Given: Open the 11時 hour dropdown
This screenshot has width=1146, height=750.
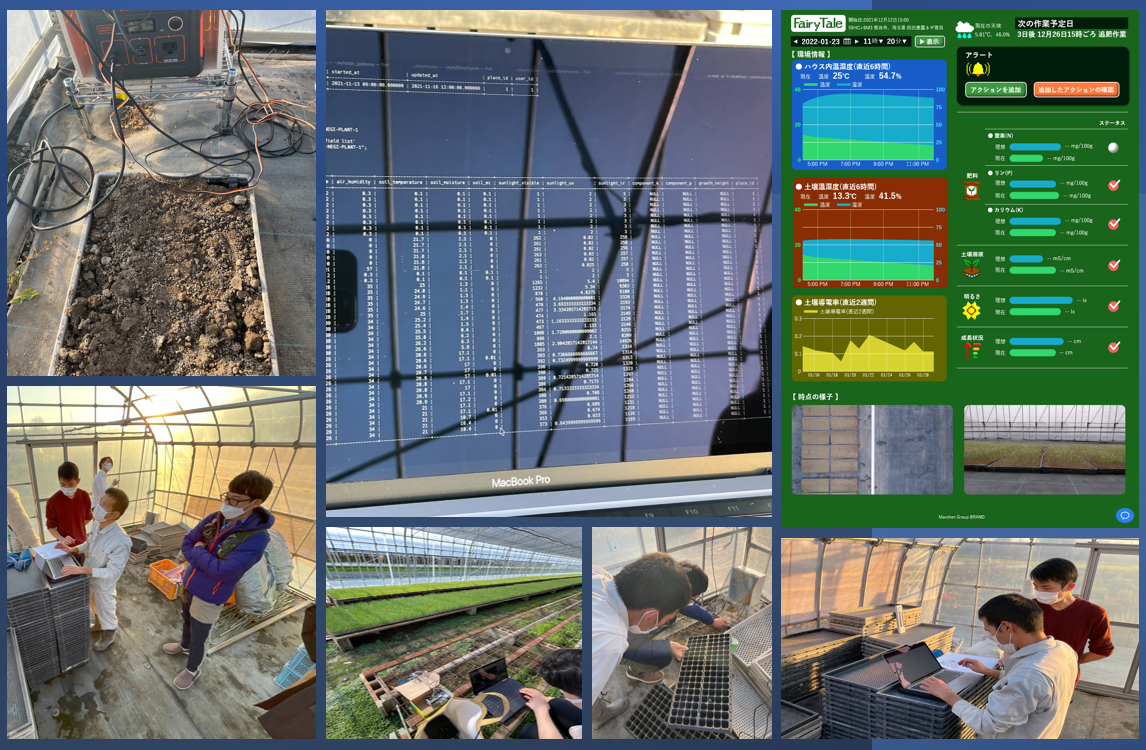Looking at the screenshot, I should point(873,42).
